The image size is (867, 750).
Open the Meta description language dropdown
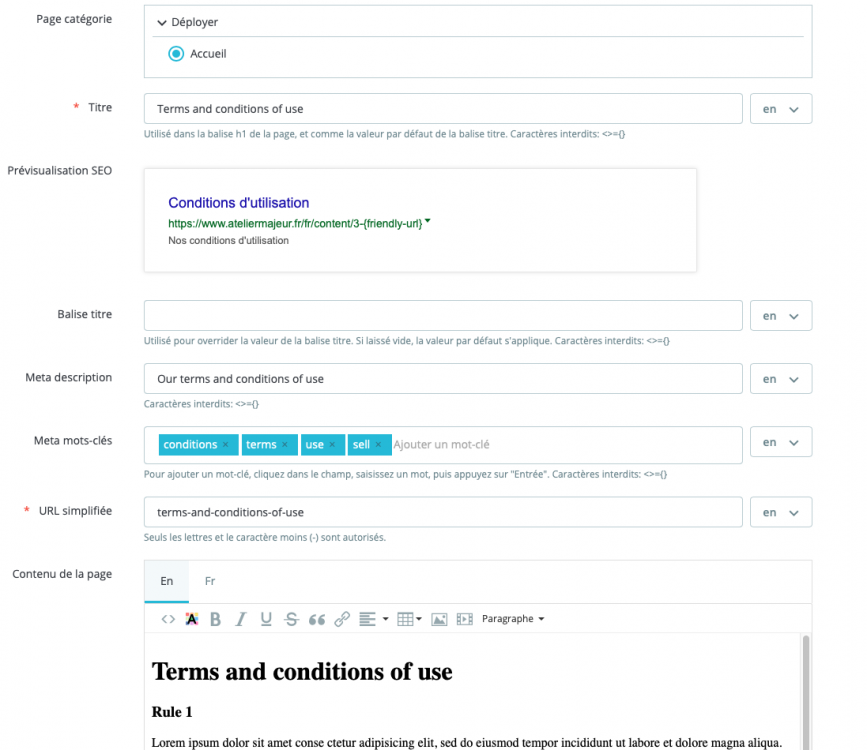(781, 379)
